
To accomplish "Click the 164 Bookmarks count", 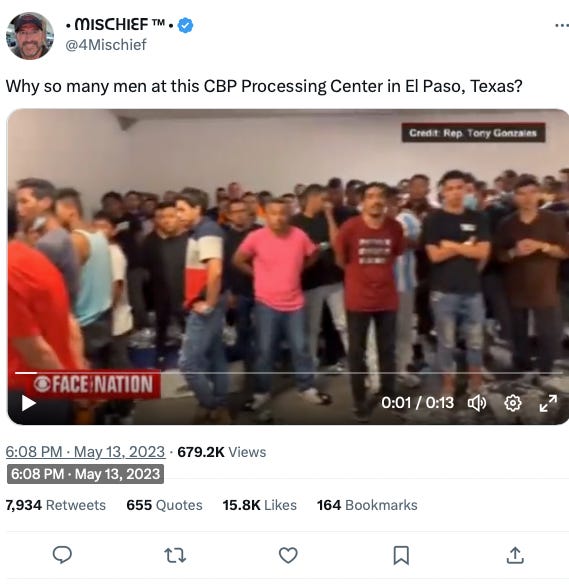I will click(x=367, y=505).
